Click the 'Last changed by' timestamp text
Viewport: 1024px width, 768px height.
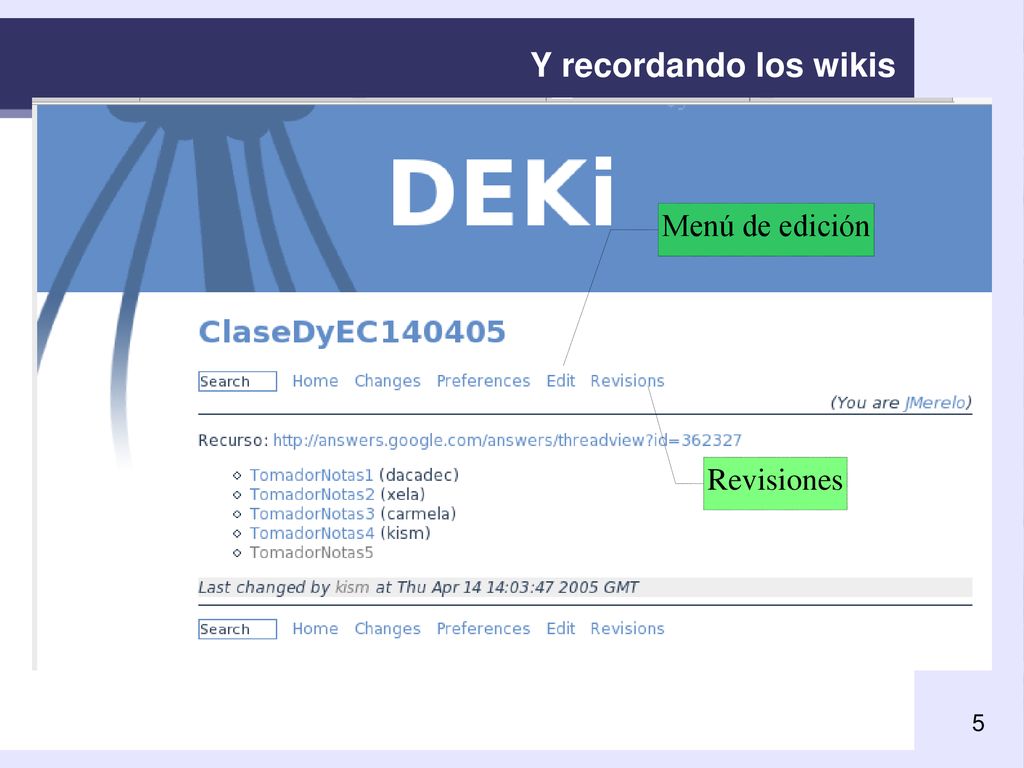(419, 587)
